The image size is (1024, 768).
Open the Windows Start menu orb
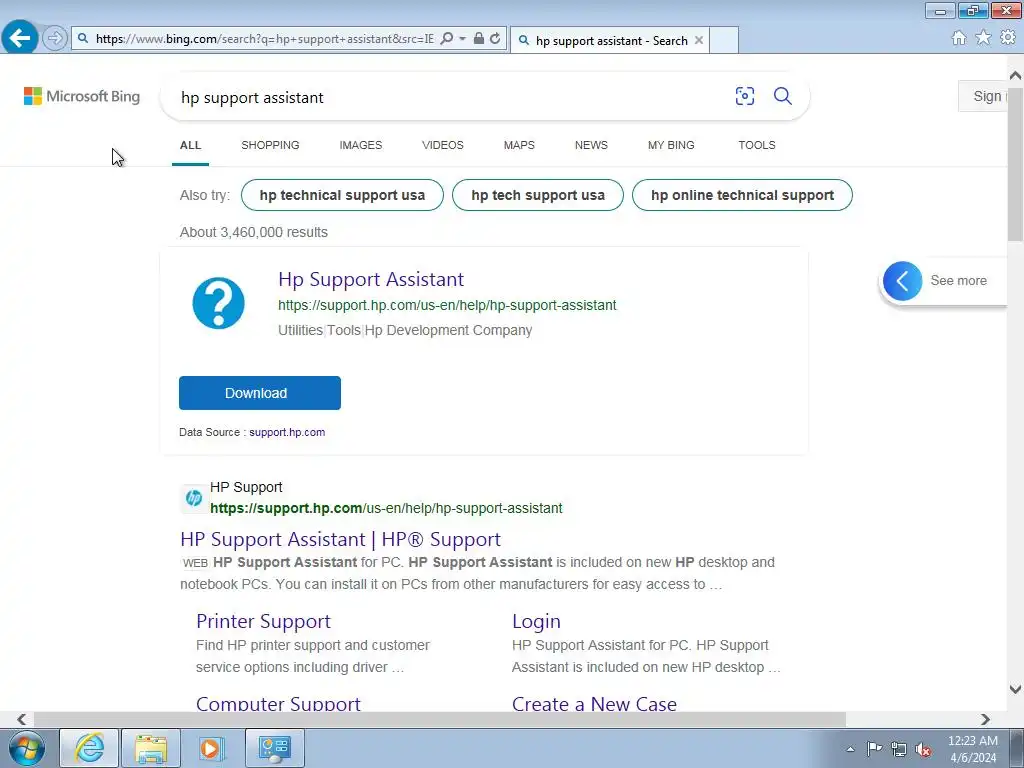[27, 748]
